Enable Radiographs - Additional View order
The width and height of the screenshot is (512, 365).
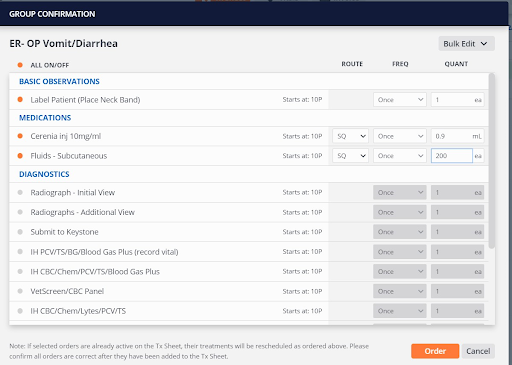[20, 212]
